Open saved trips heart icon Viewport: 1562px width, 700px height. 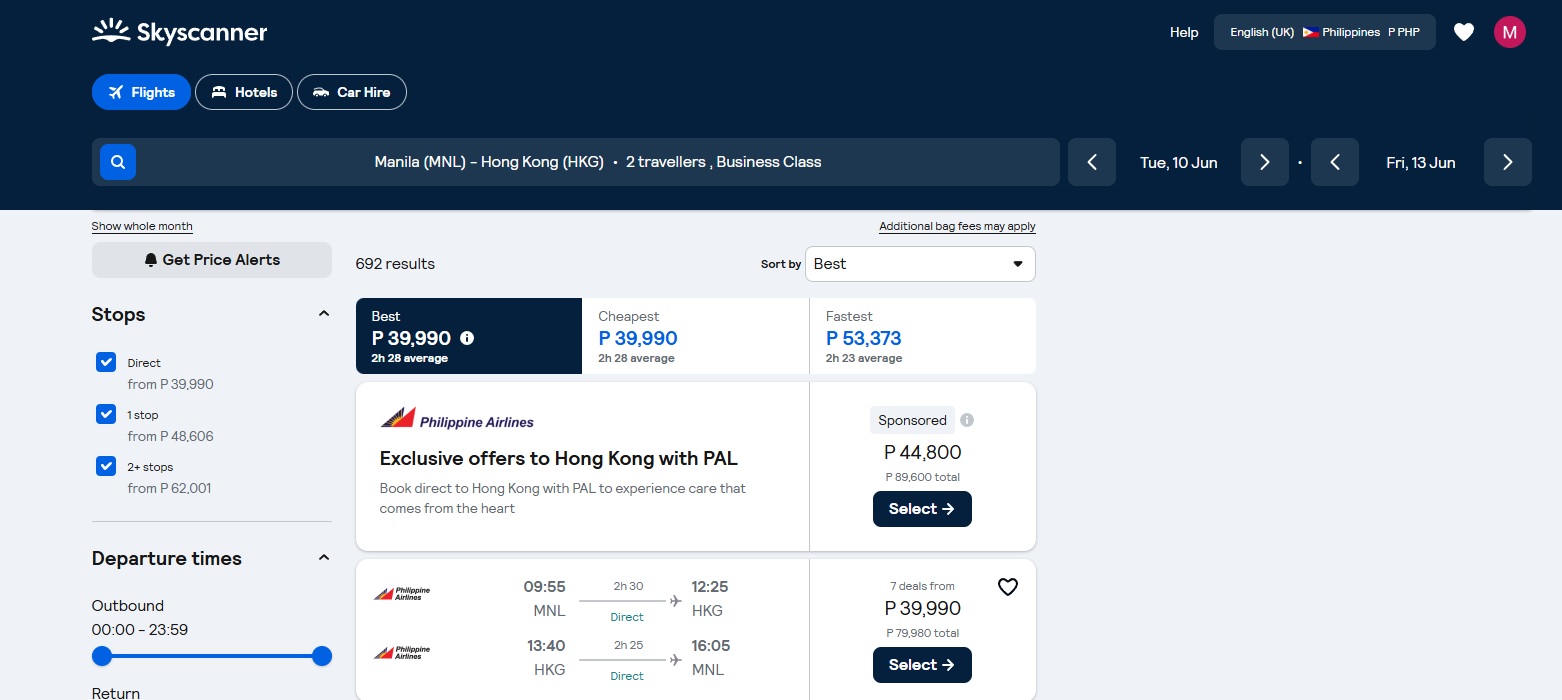pyautogui.click(x=1463, y=32)
